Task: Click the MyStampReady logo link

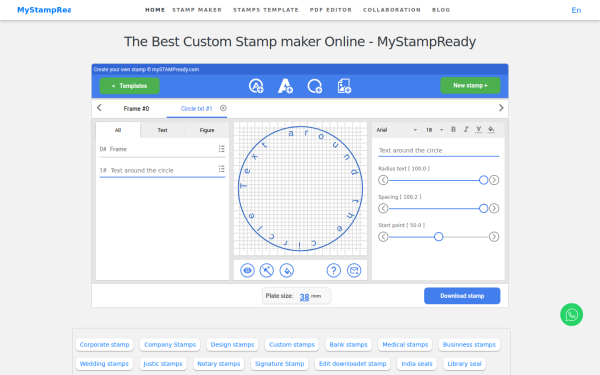Action: click(x=44, y=10)
